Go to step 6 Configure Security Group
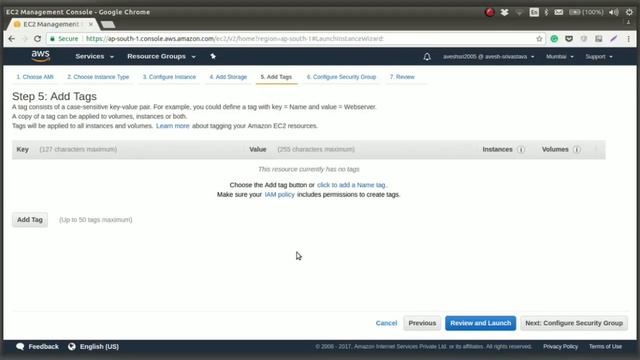 click(x=341, y=77)
